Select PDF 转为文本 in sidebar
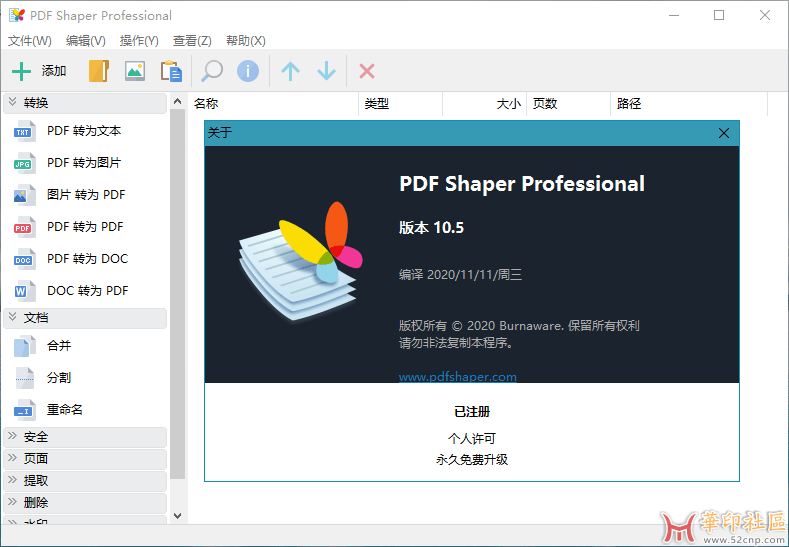The height and width of the screenshot is (547, 789). coord(83,131)
